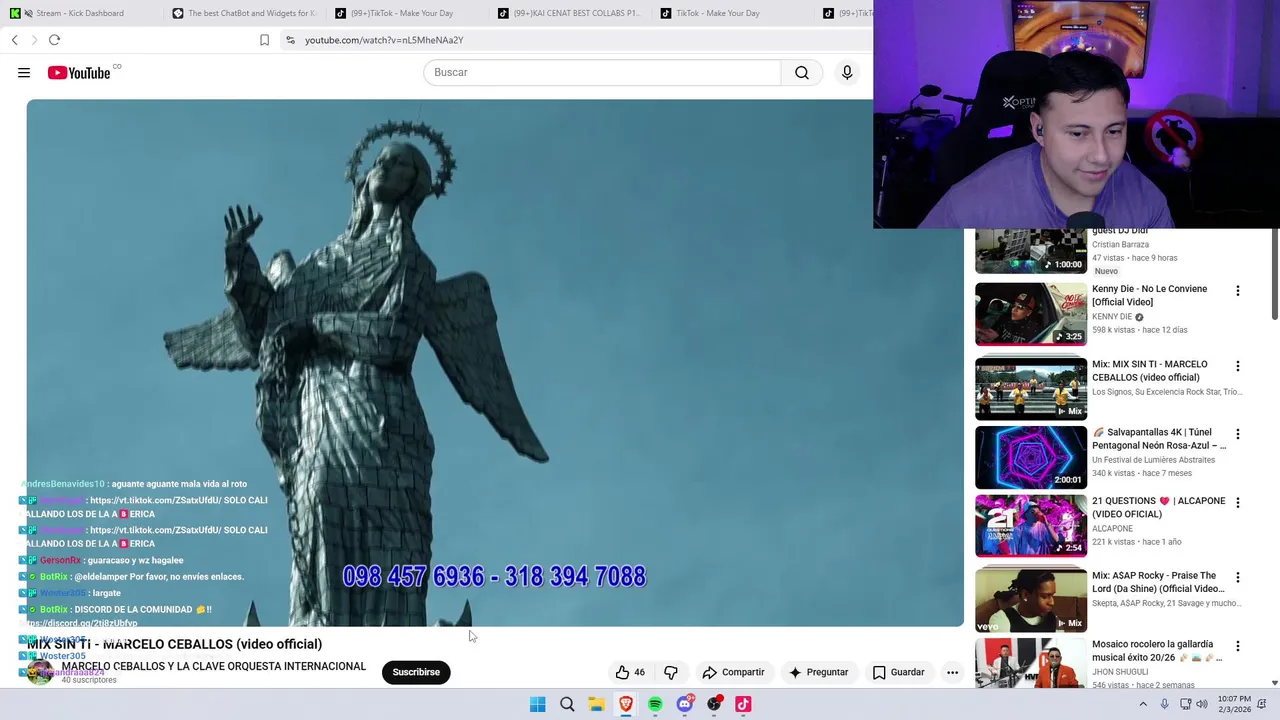Open Marcelo Ceballos channel name link

(x=214, y=666)
